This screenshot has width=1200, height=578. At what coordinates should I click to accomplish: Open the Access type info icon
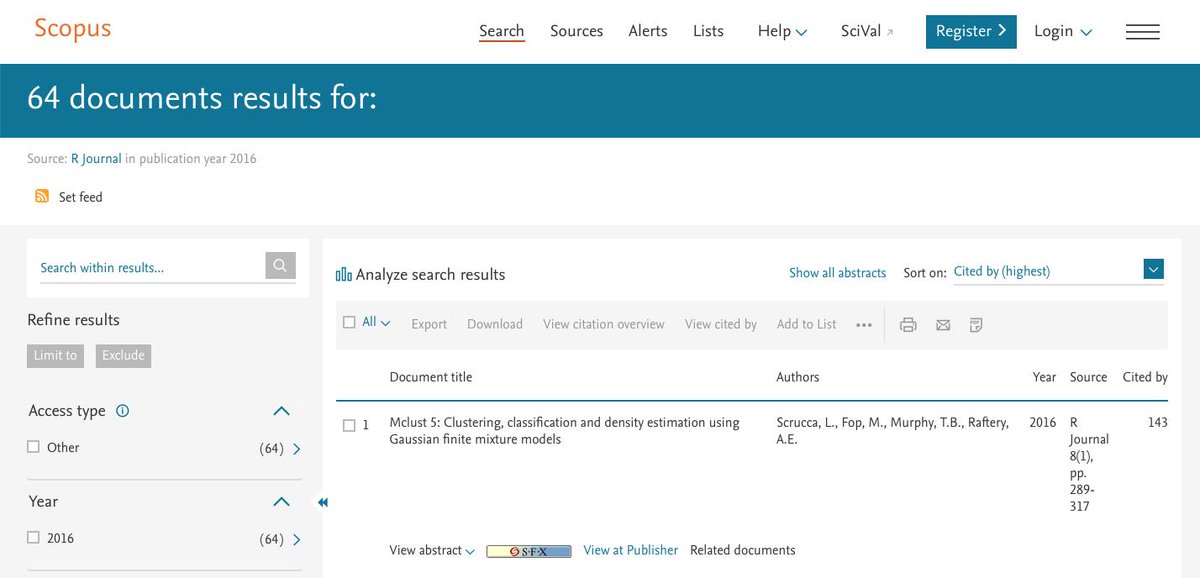[124, 410]
